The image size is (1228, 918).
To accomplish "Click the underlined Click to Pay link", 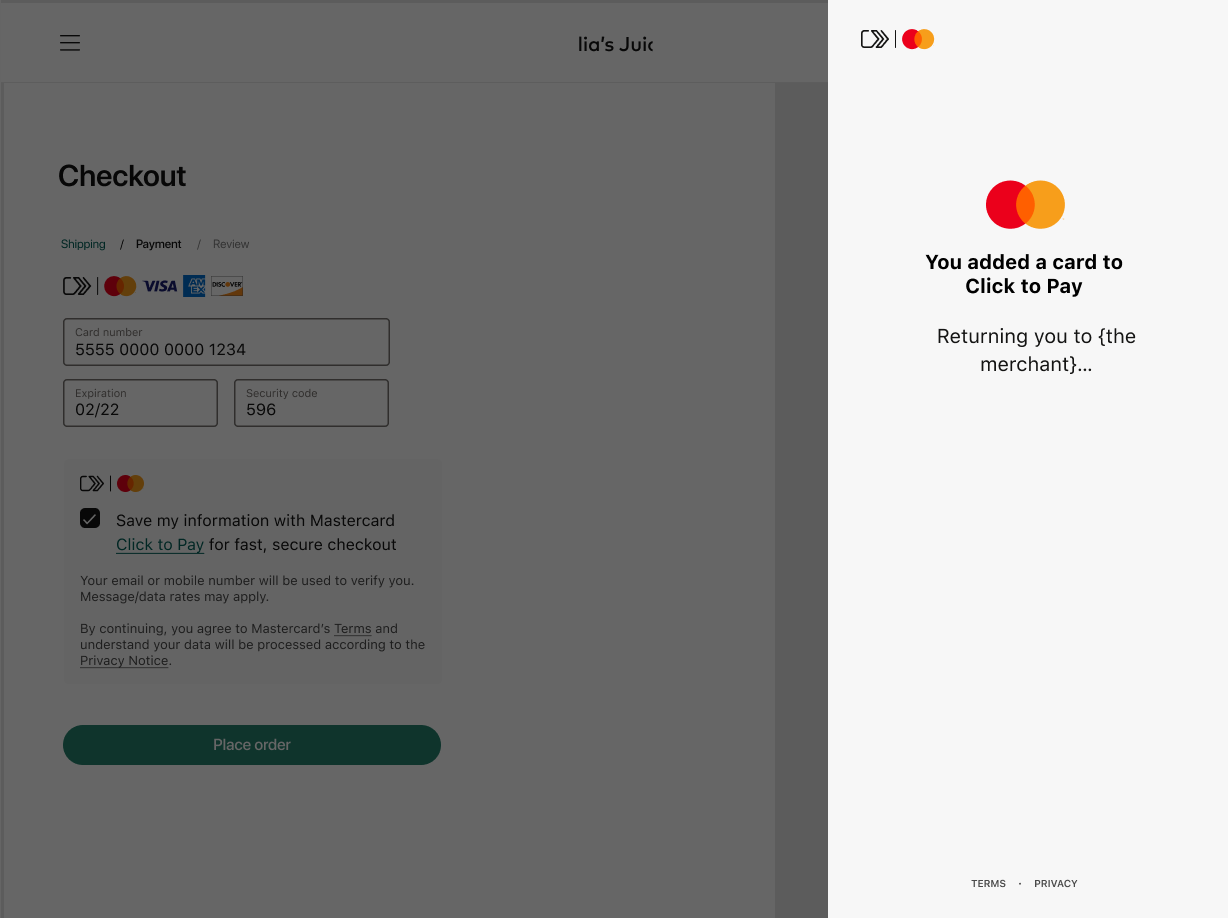I will click(x=160, y=544).
